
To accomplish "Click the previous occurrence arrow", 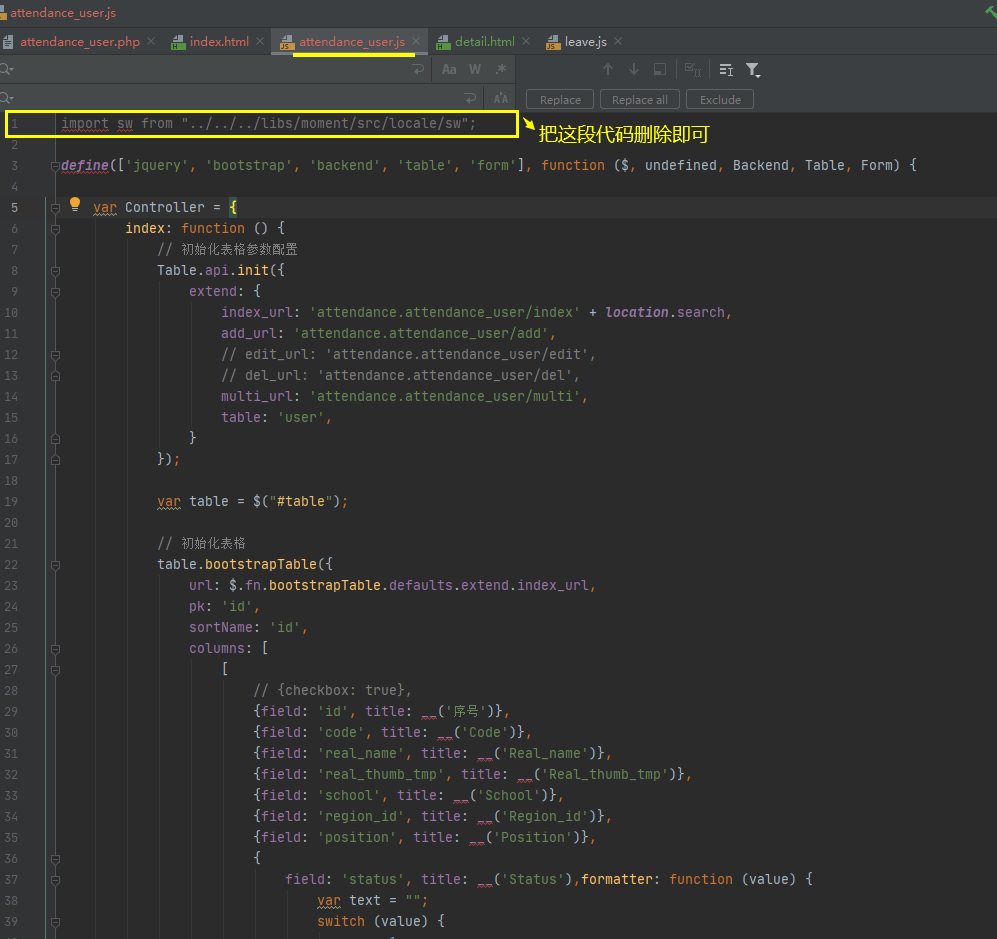I will 609,70.
